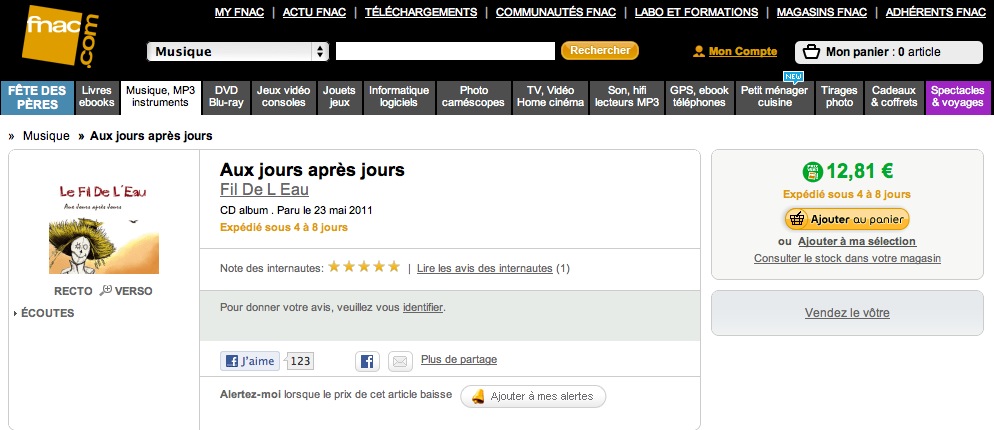Select the Jeux vidéo consoles tab
The height and width of the screenshot is (430, 995).
[284, 98]
